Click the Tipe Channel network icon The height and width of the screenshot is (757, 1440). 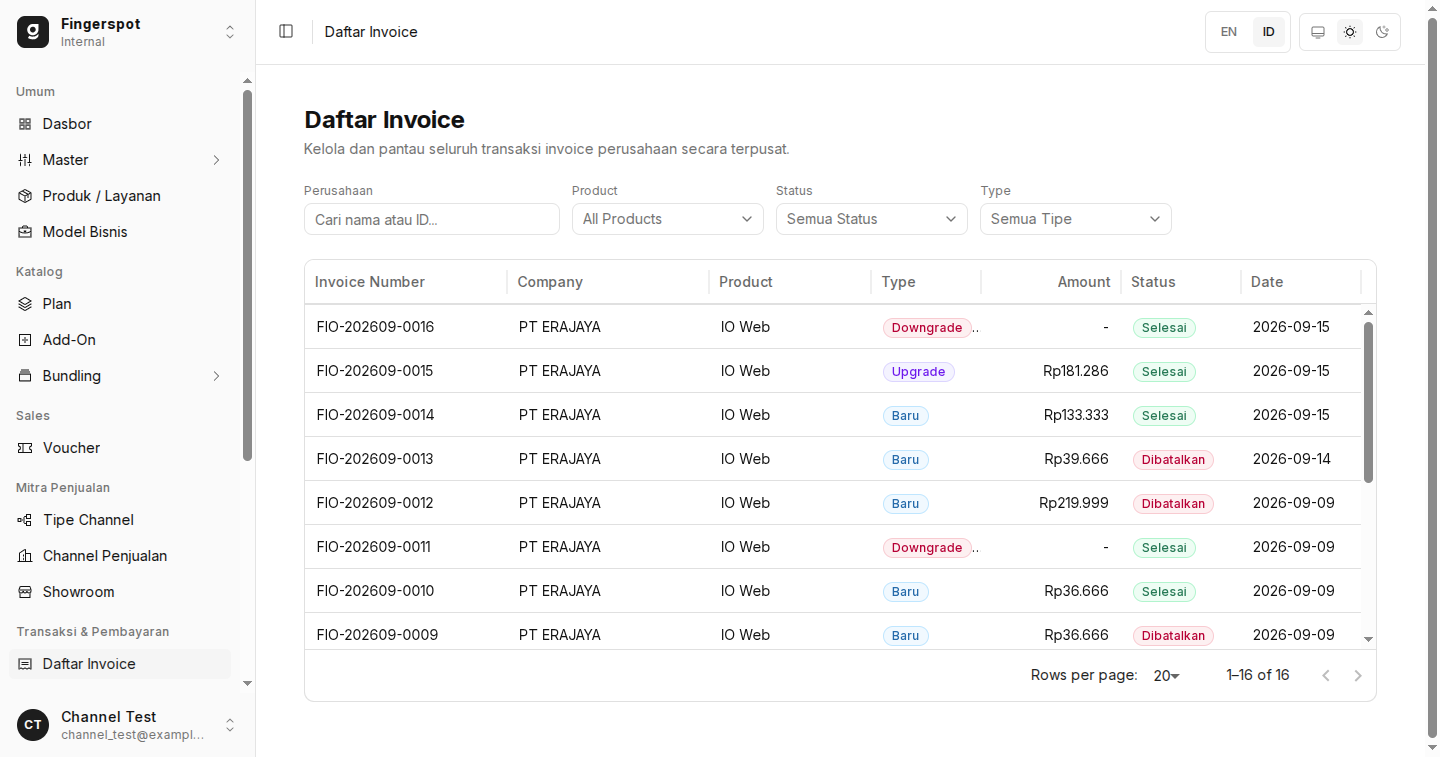25,520
